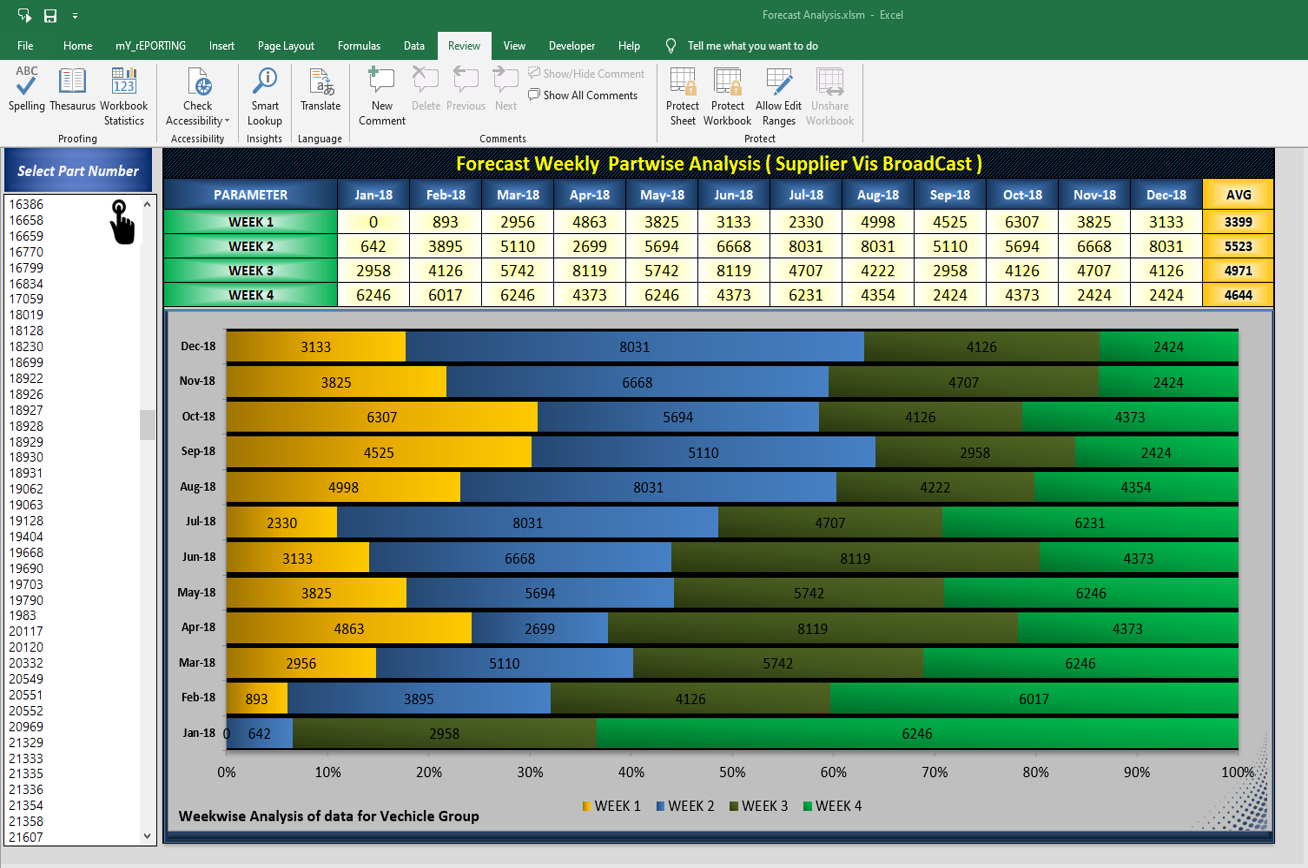Expand Check Accessibility dropdown arrow
The width and height of the screenshot is (1308, 868).
click(x=227, y=121)
